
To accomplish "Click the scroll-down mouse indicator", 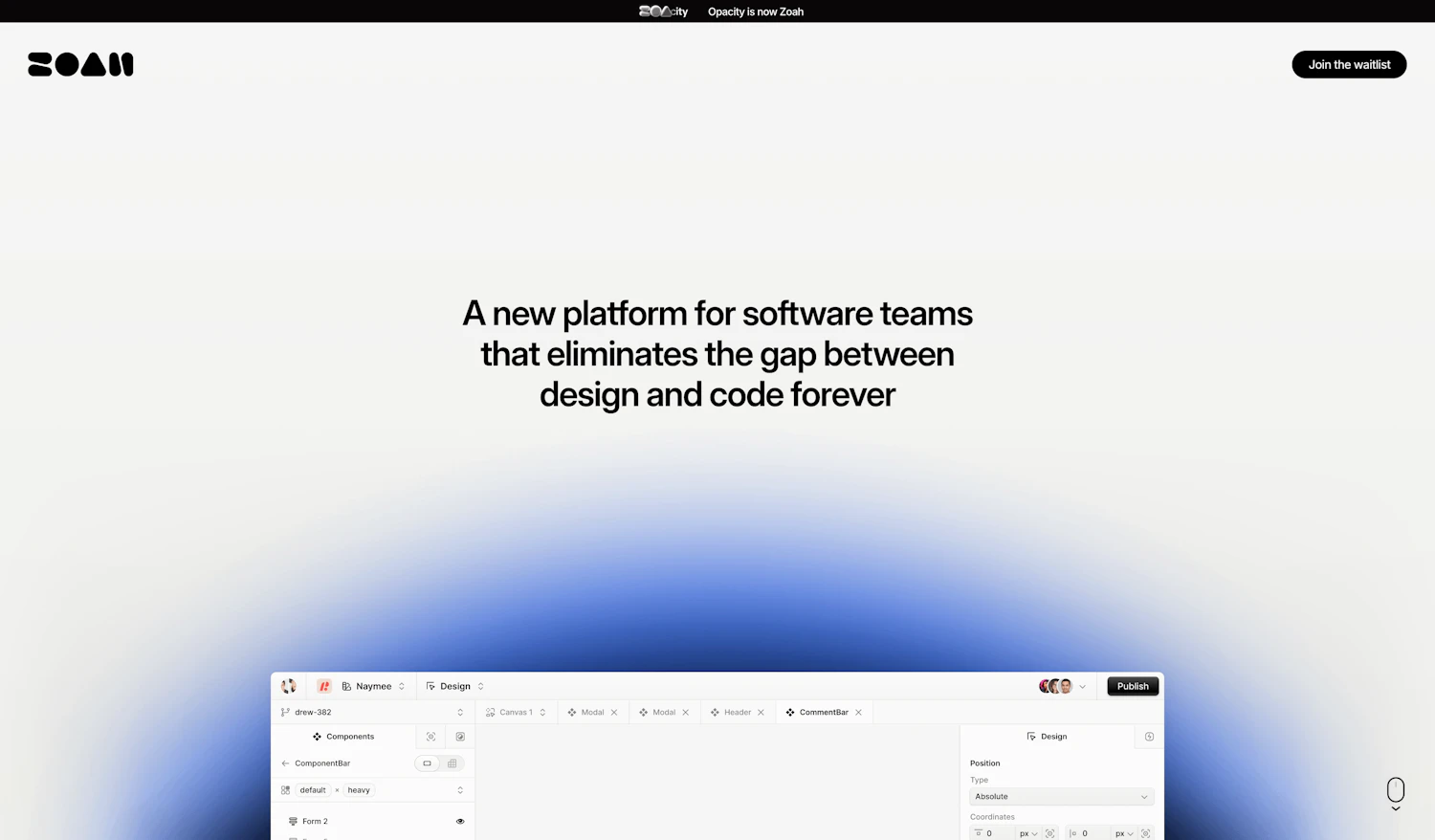I will 1396,793.
